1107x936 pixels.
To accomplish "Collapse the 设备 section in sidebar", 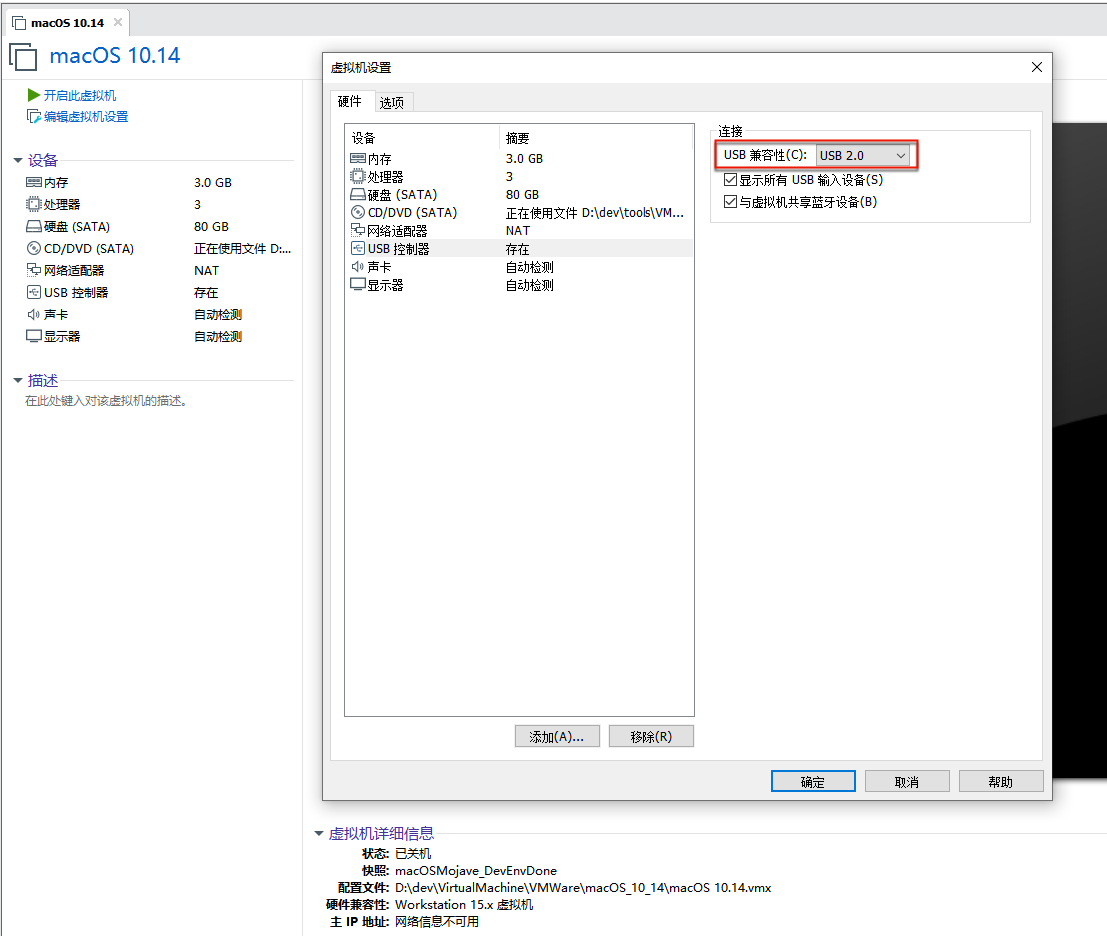I will click(18, 161).
